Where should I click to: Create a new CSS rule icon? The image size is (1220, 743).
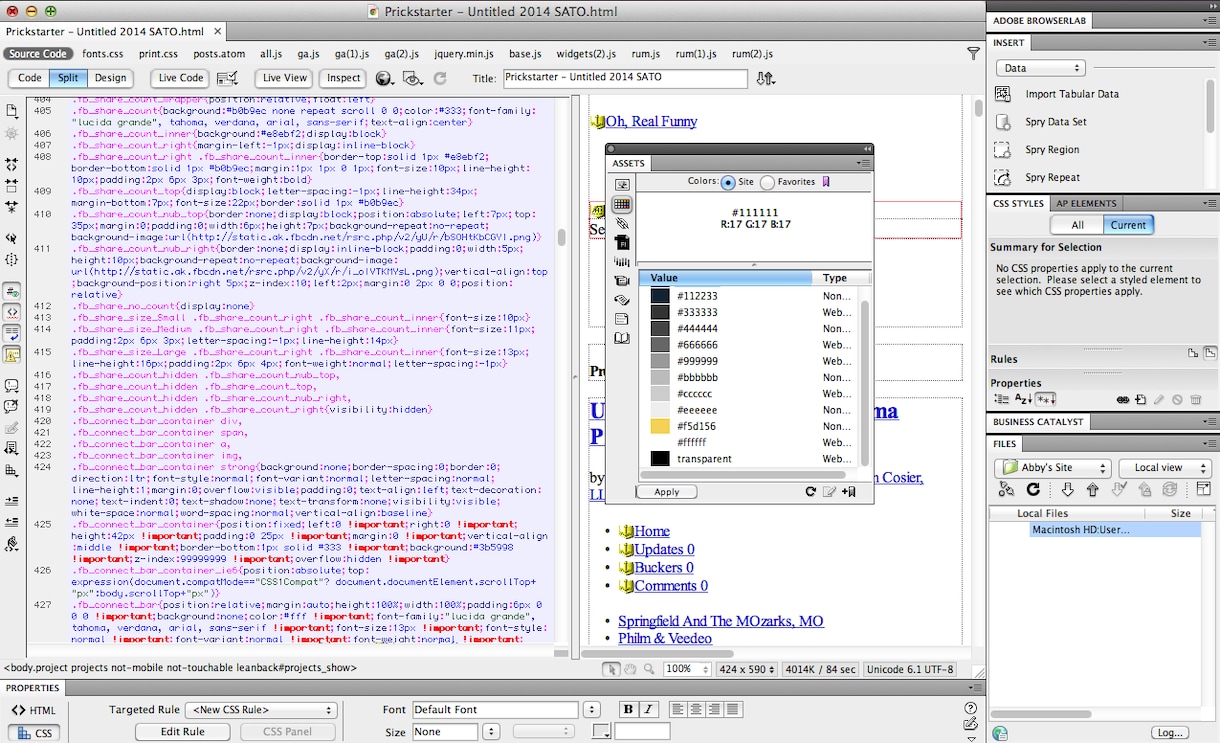click(x=1141, y=399)
